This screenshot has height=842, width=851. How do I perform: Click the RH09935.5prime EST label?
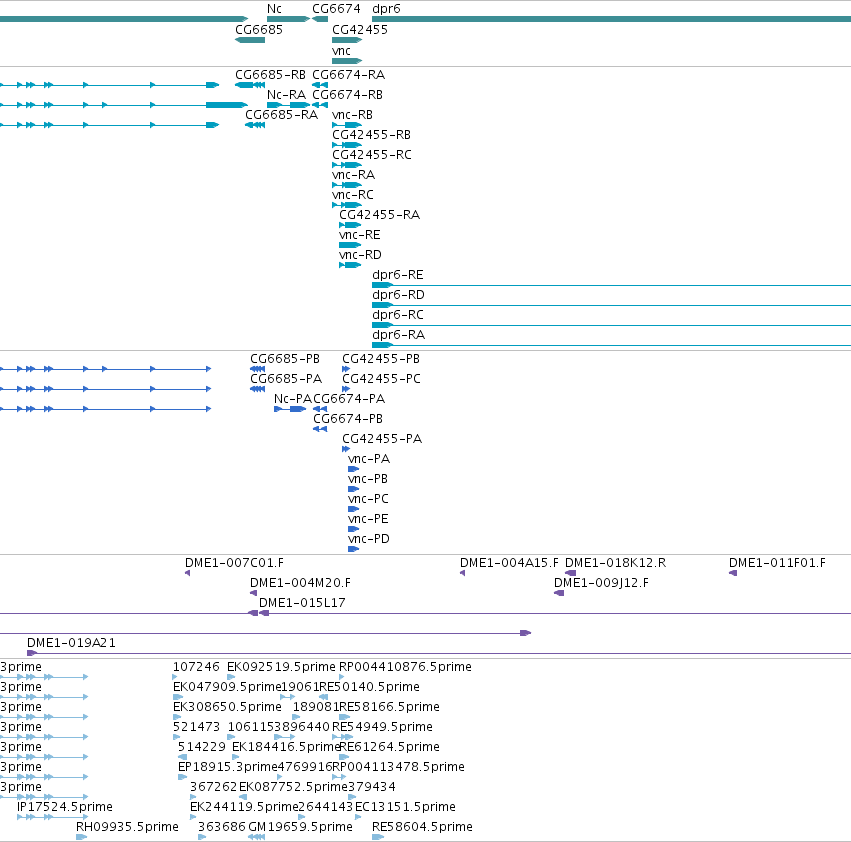click(127, 827)
